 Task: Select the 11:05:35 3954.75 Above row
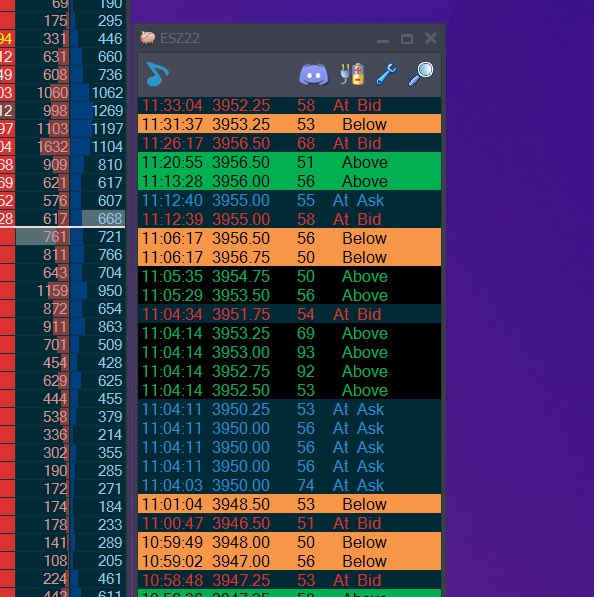tap(289, 276)
